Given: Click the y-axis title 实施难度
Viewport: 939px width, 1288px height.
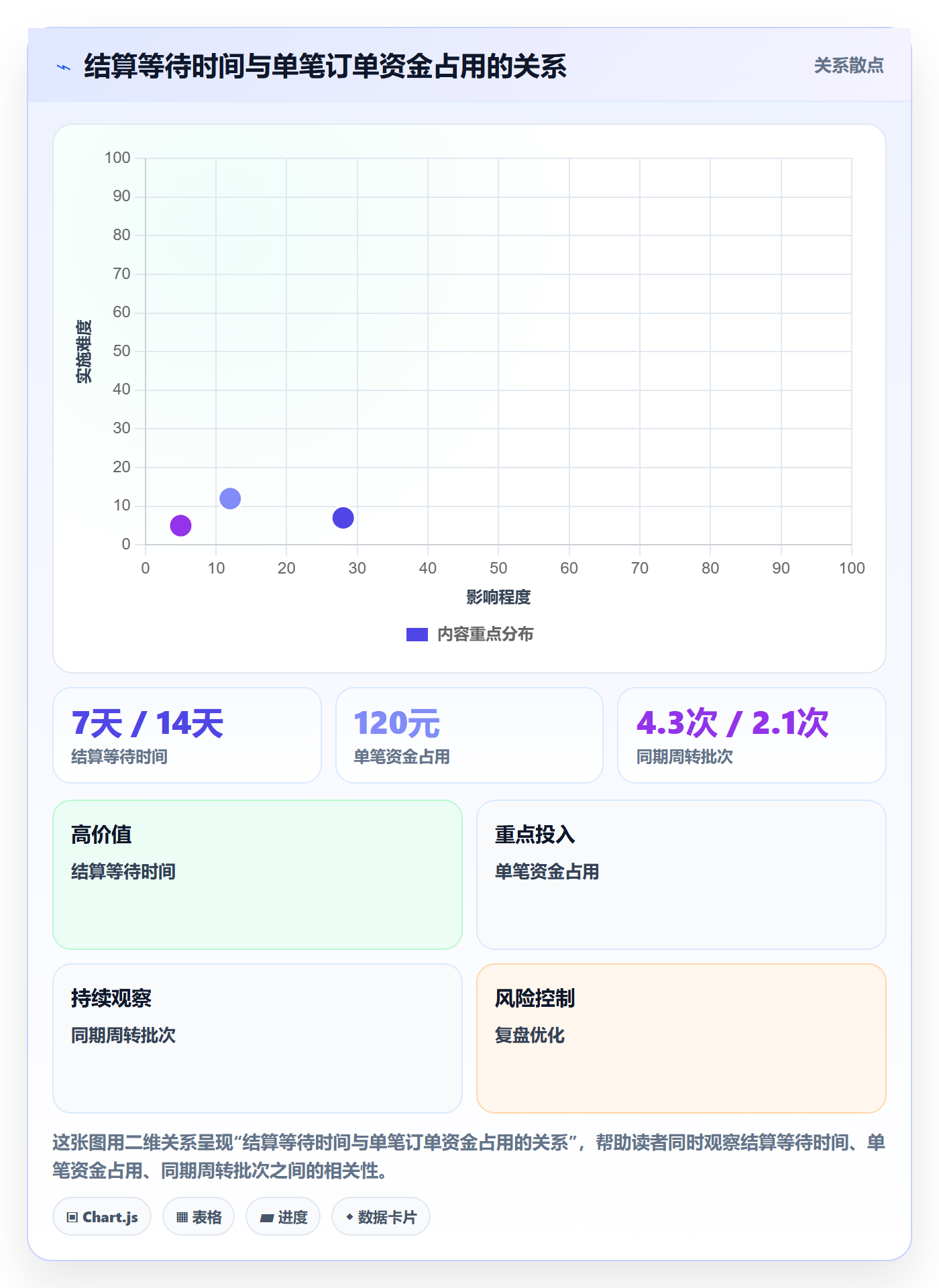Looking at the screenshot, I should pyautogui.click(x=84, y=351).
